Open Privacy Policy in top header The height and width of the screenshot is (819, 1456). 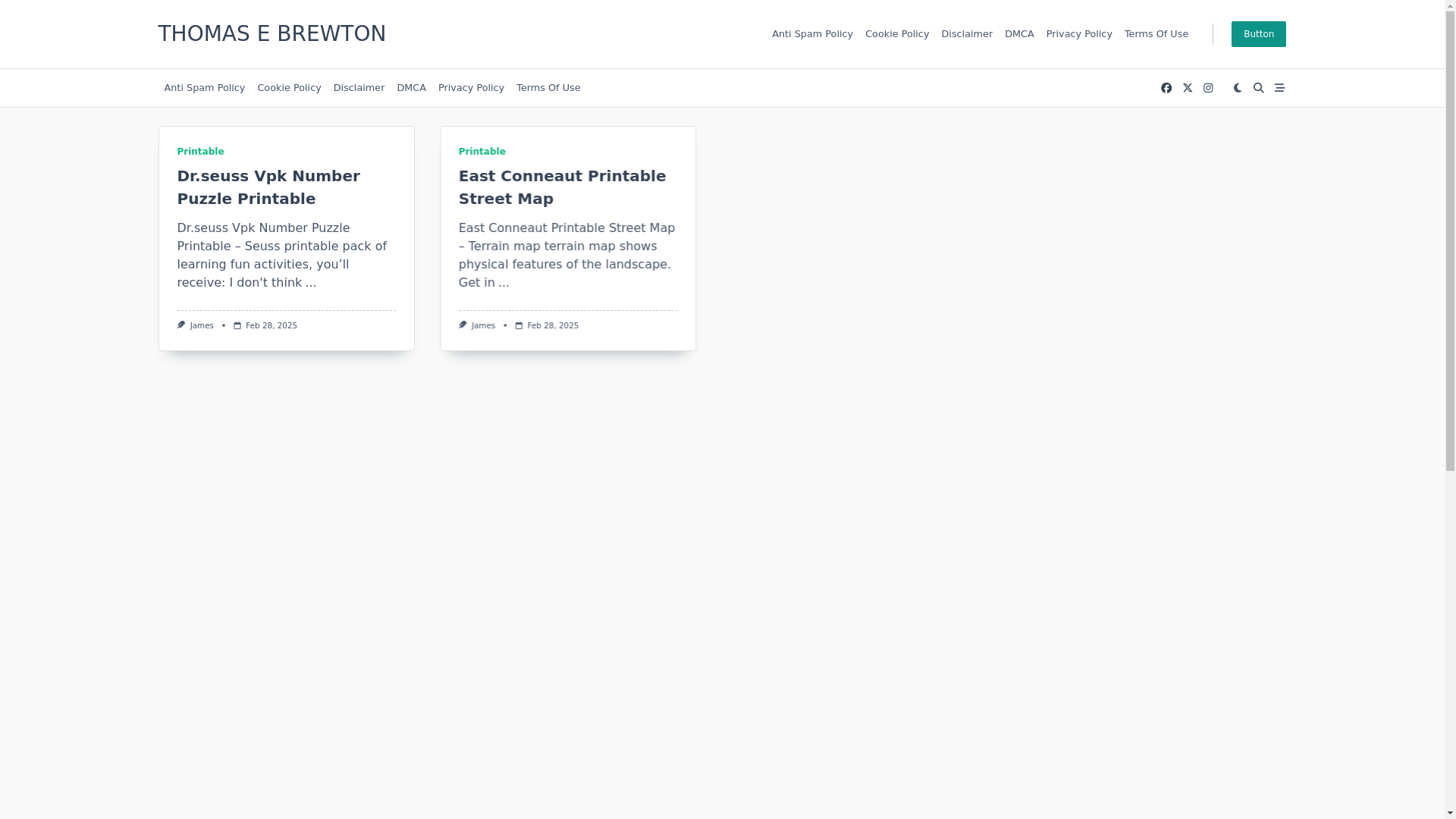1079,34
